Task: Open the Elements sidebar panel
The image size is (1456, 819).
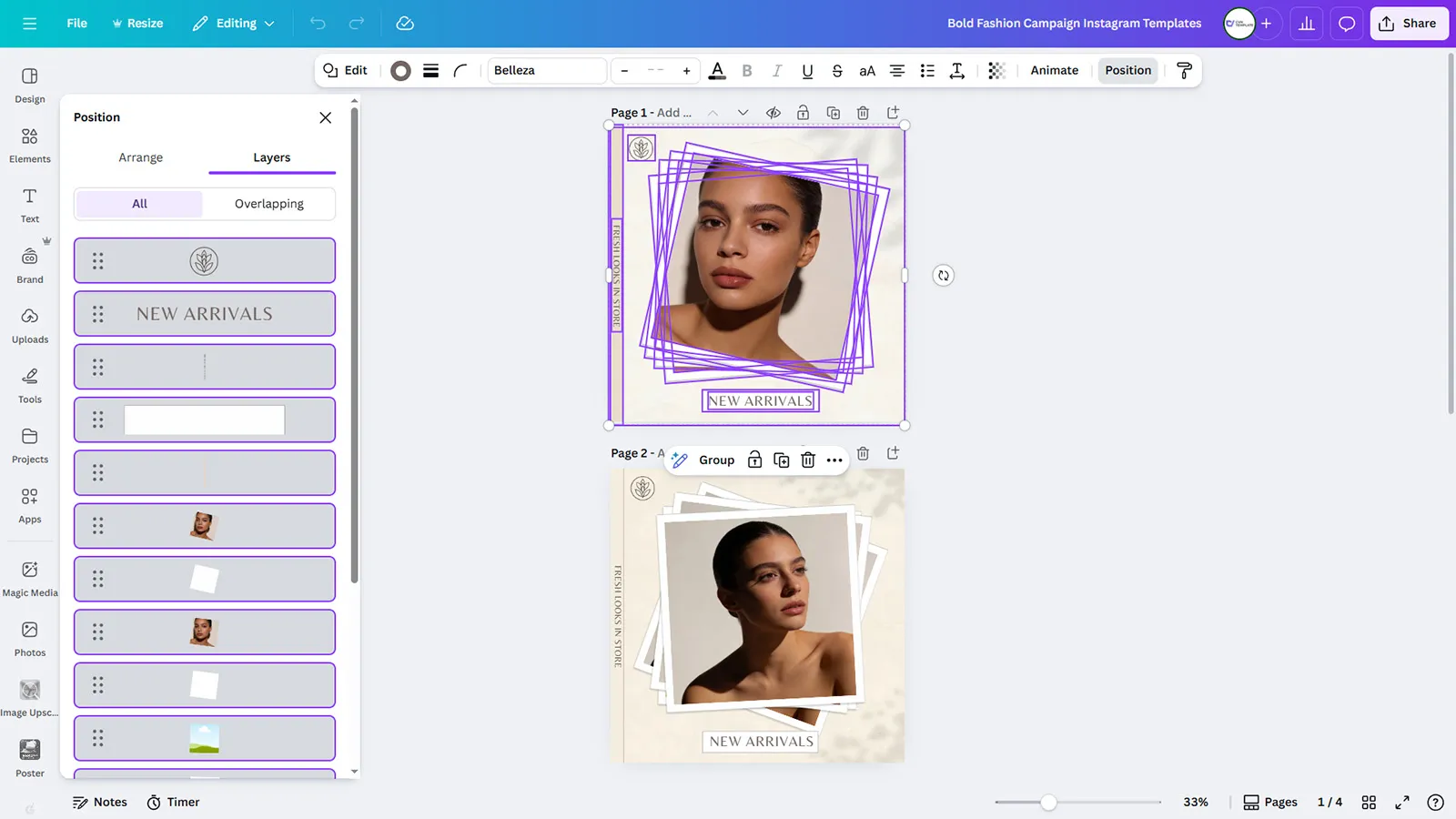Action: 30,144
